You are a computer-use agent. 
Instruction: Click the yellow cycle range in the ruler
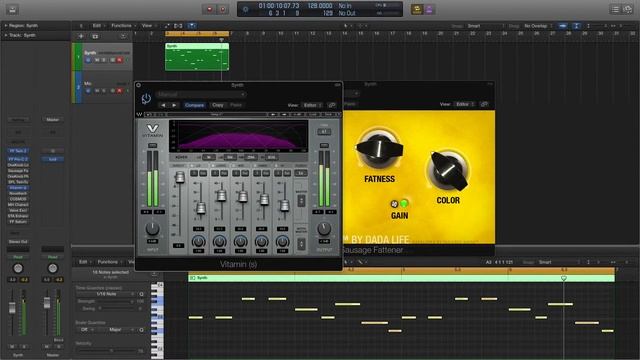pos(197,33)
